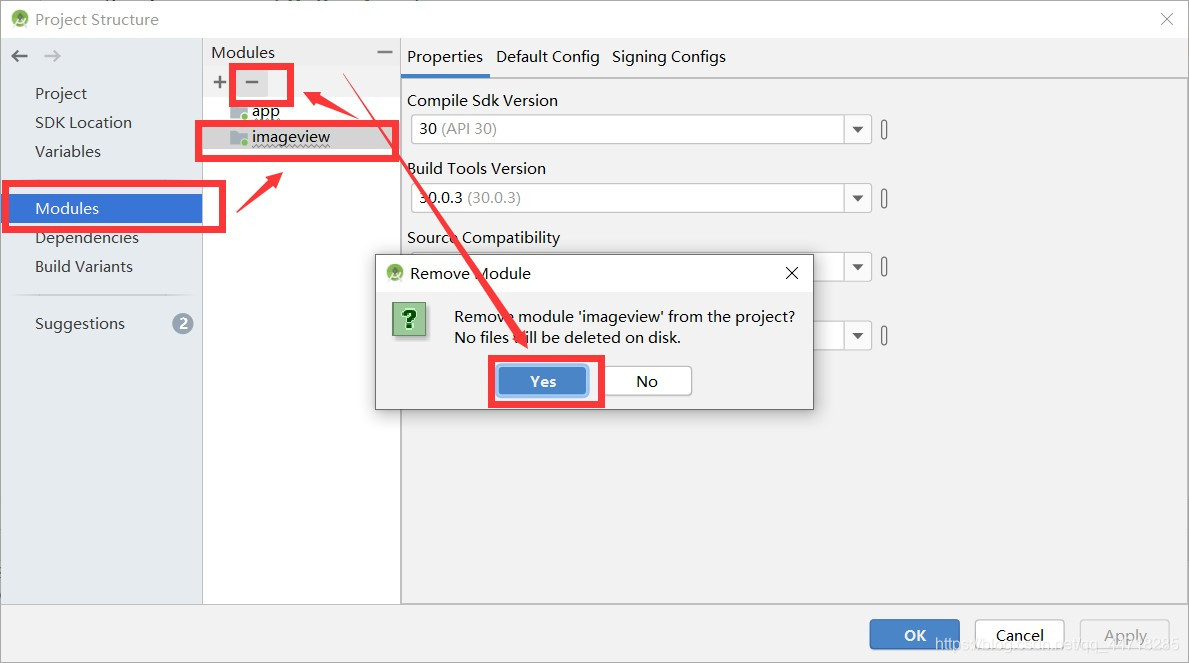Click variable binding icon for Build Tools Version
Screen dimensions: 1189x663
pos(884,199)
